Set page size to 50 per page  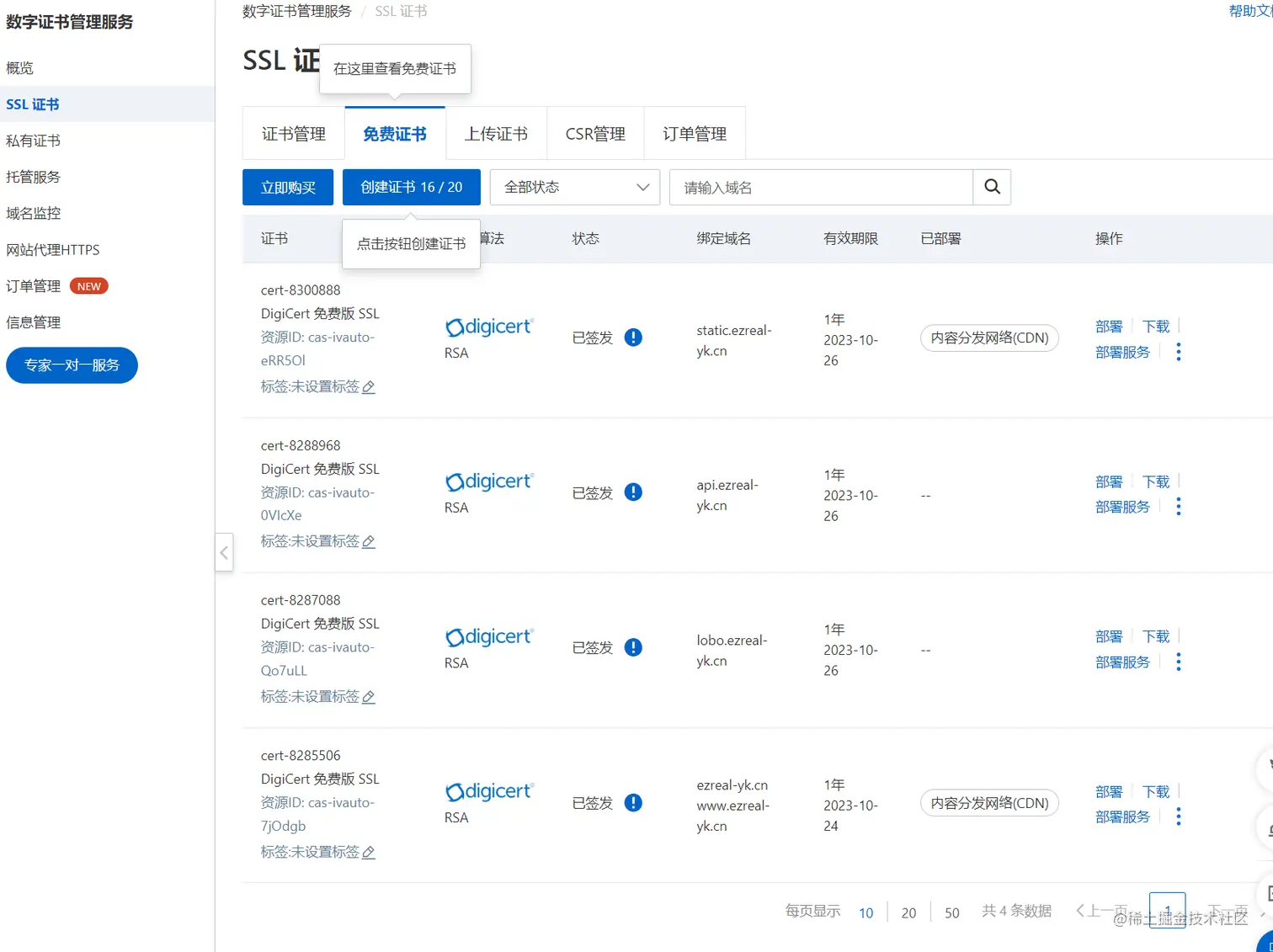click(952, 912)
